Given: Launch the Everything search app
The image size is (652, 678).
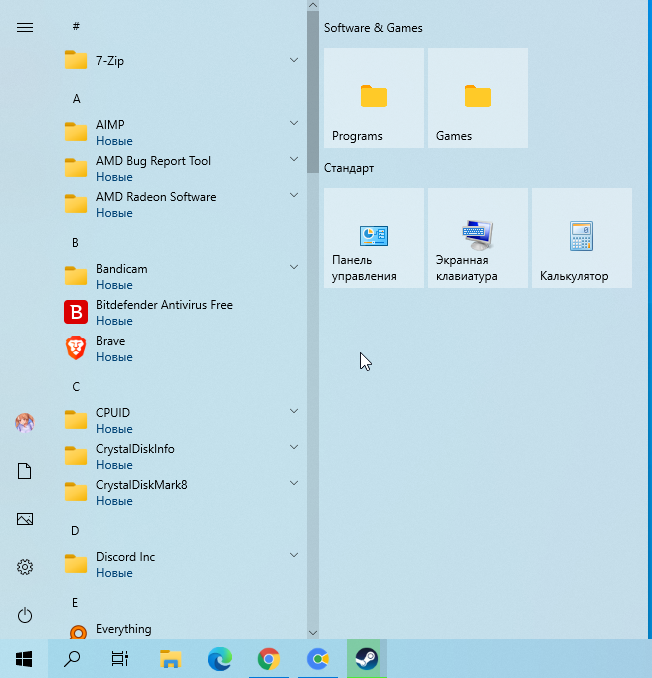Looking at the screenshot, I should [x=182, y=630].
